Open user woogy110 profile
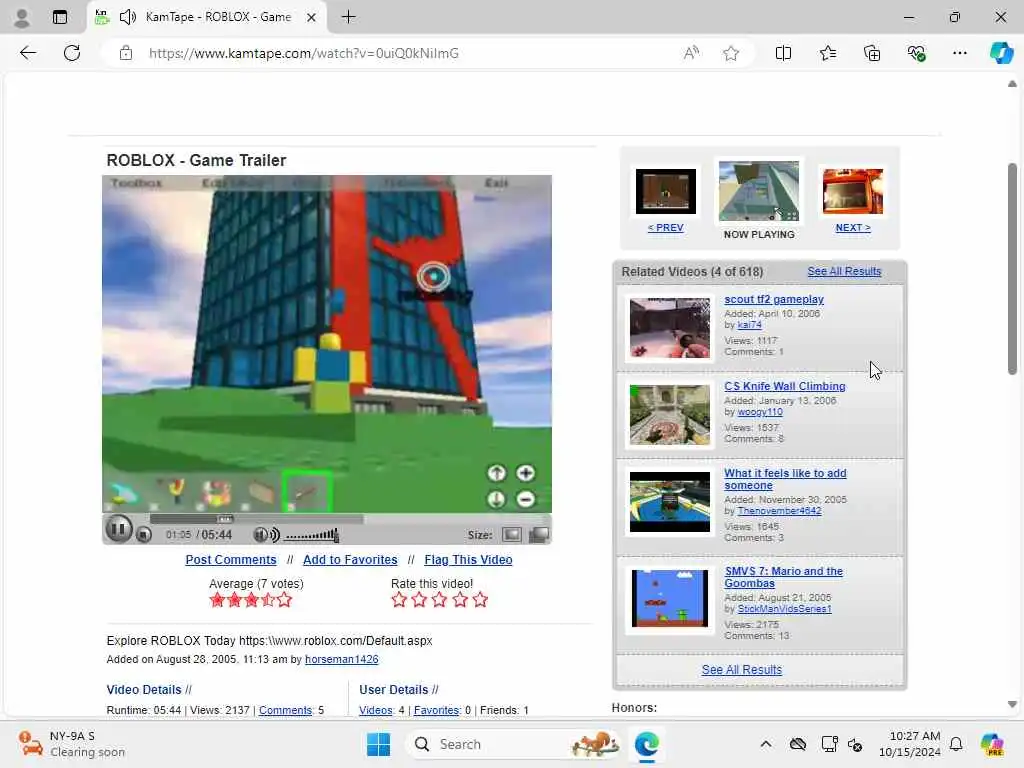This screenshot has height=768, width=1024. [x=760, y=412]
